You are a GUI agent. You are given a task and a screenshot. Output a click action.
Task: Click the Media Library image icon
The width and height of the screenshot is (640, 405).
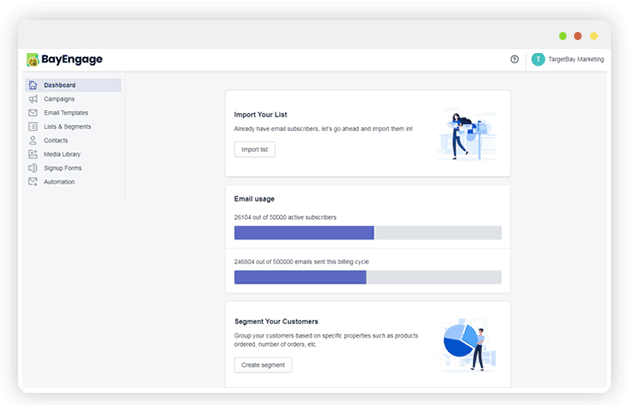(33, 154)
